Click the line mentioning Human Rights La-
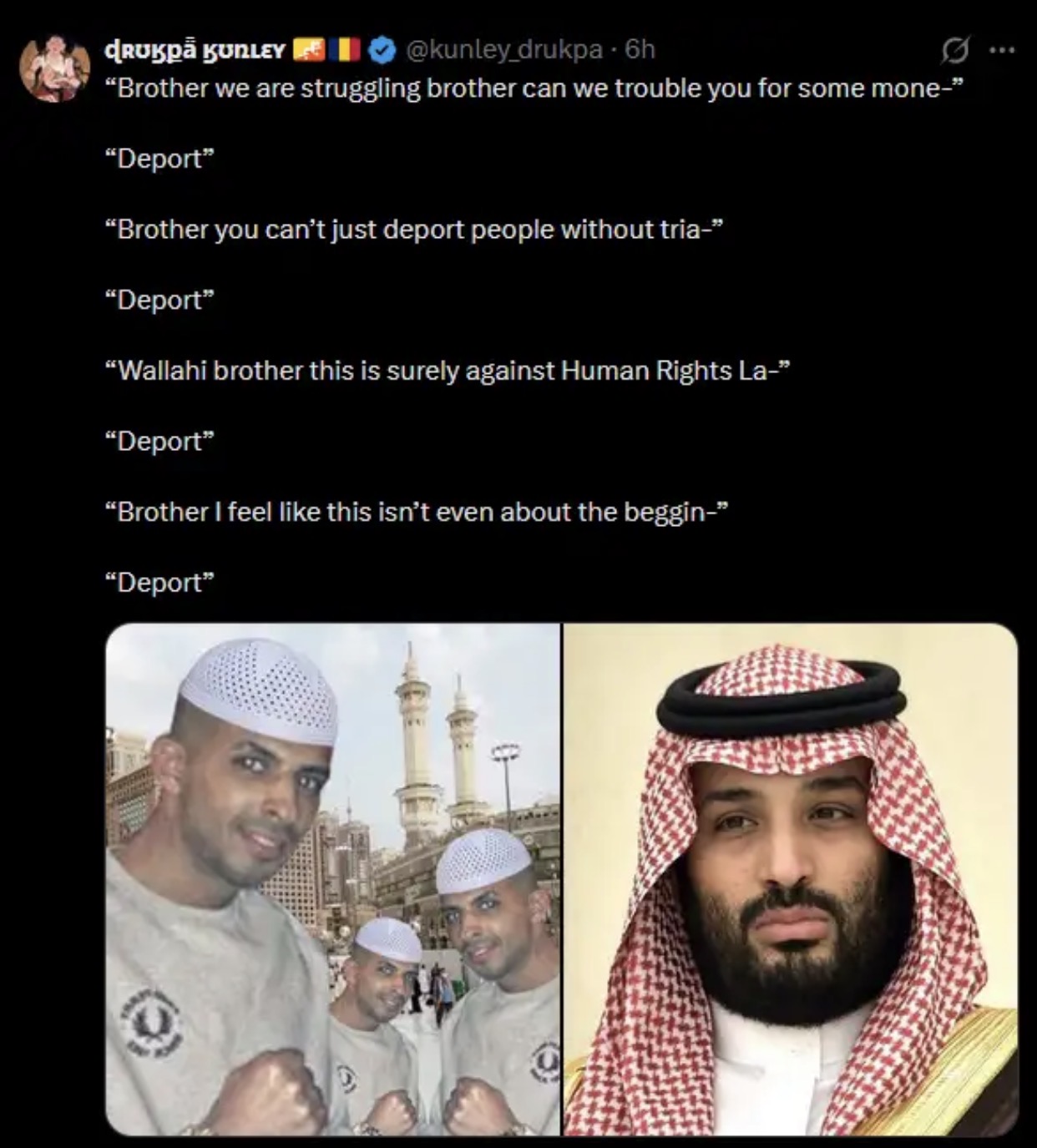 (447, 370)
